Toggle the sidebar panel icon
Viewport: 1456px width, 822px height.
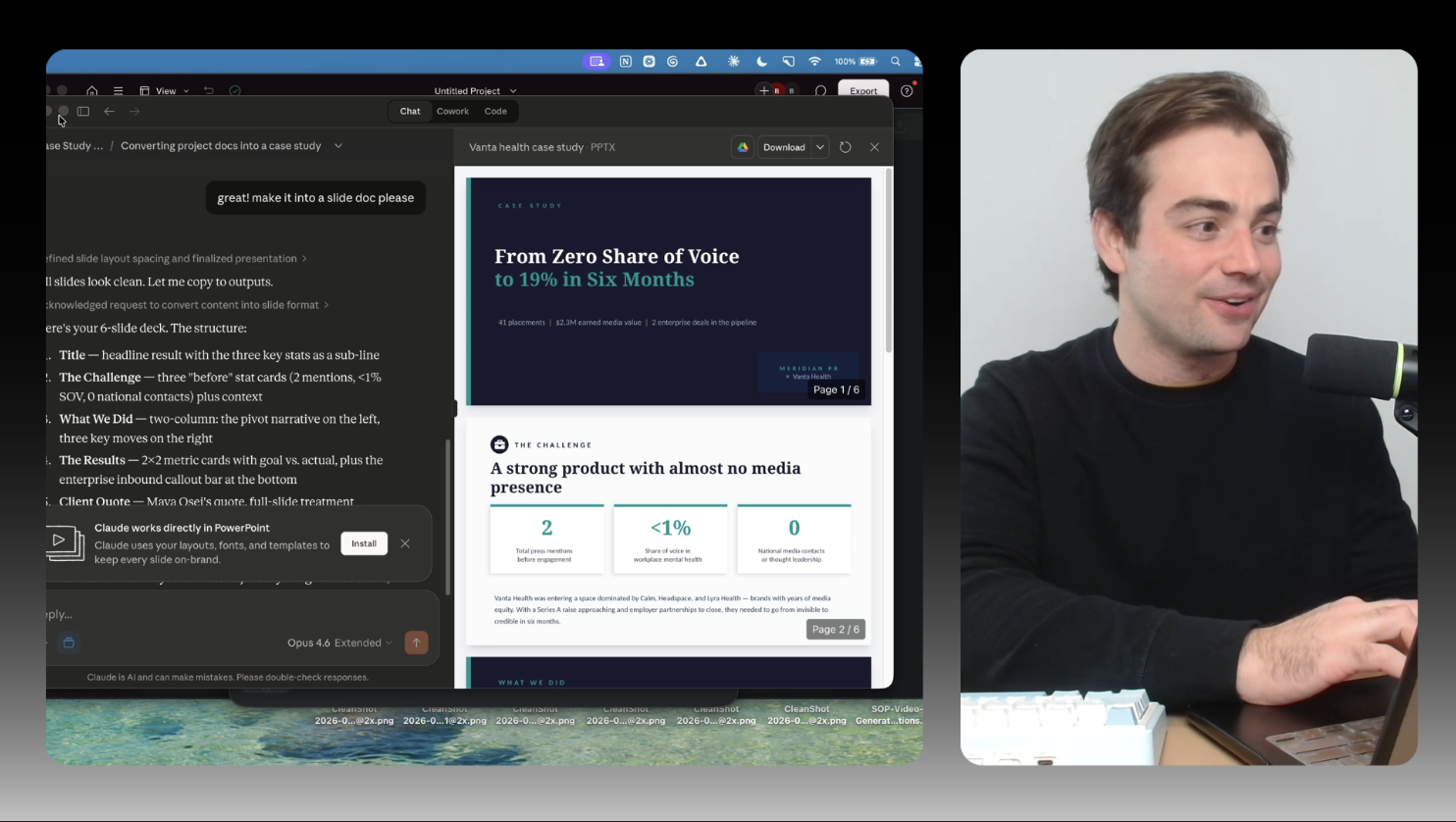click(x=83, y=111)
